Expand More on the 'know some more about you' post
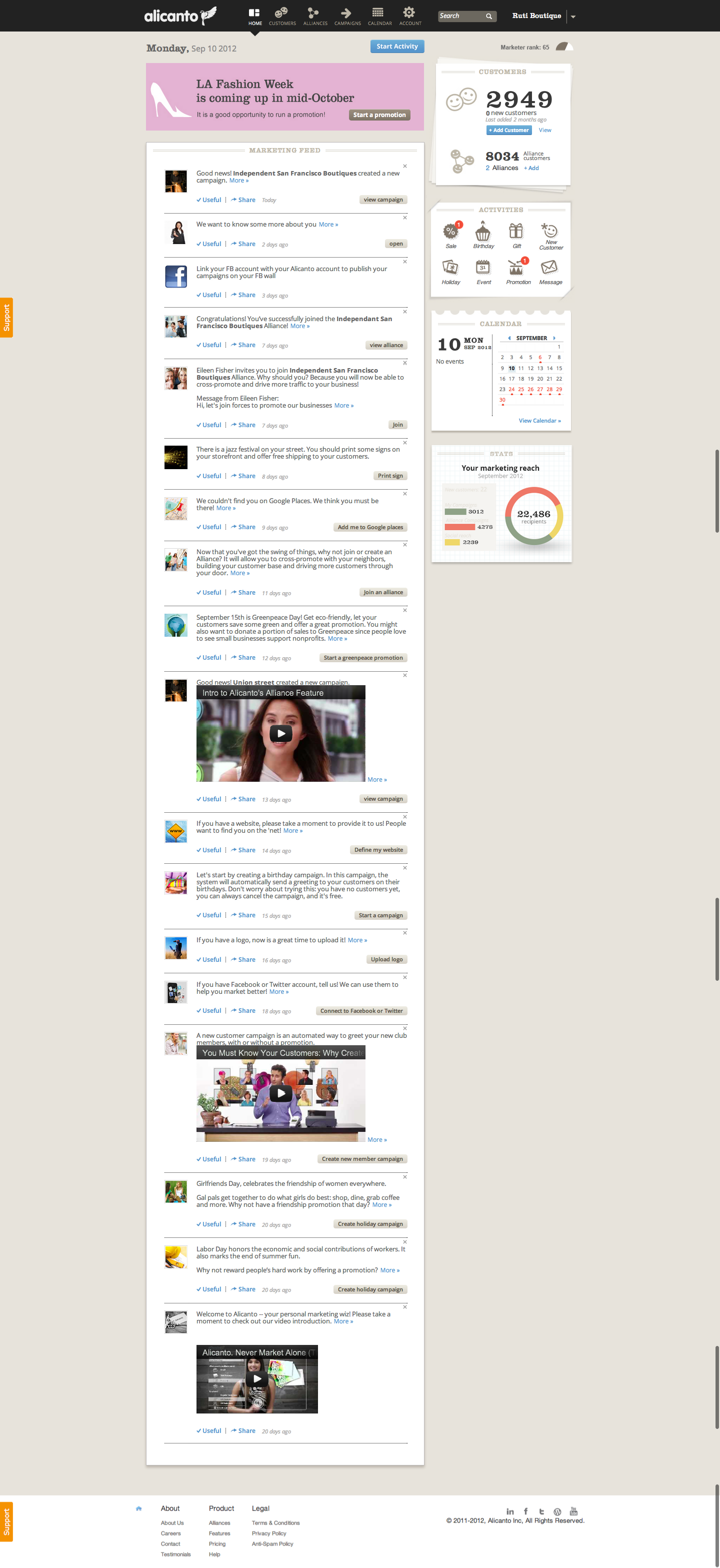Screen dimensions: 720x1568 328,225
